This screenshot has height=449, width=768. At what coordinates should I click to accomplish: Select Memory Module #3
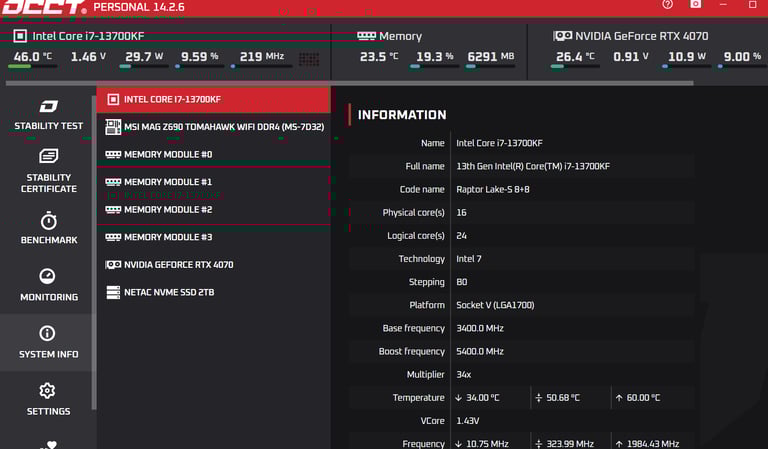(214, 237)
